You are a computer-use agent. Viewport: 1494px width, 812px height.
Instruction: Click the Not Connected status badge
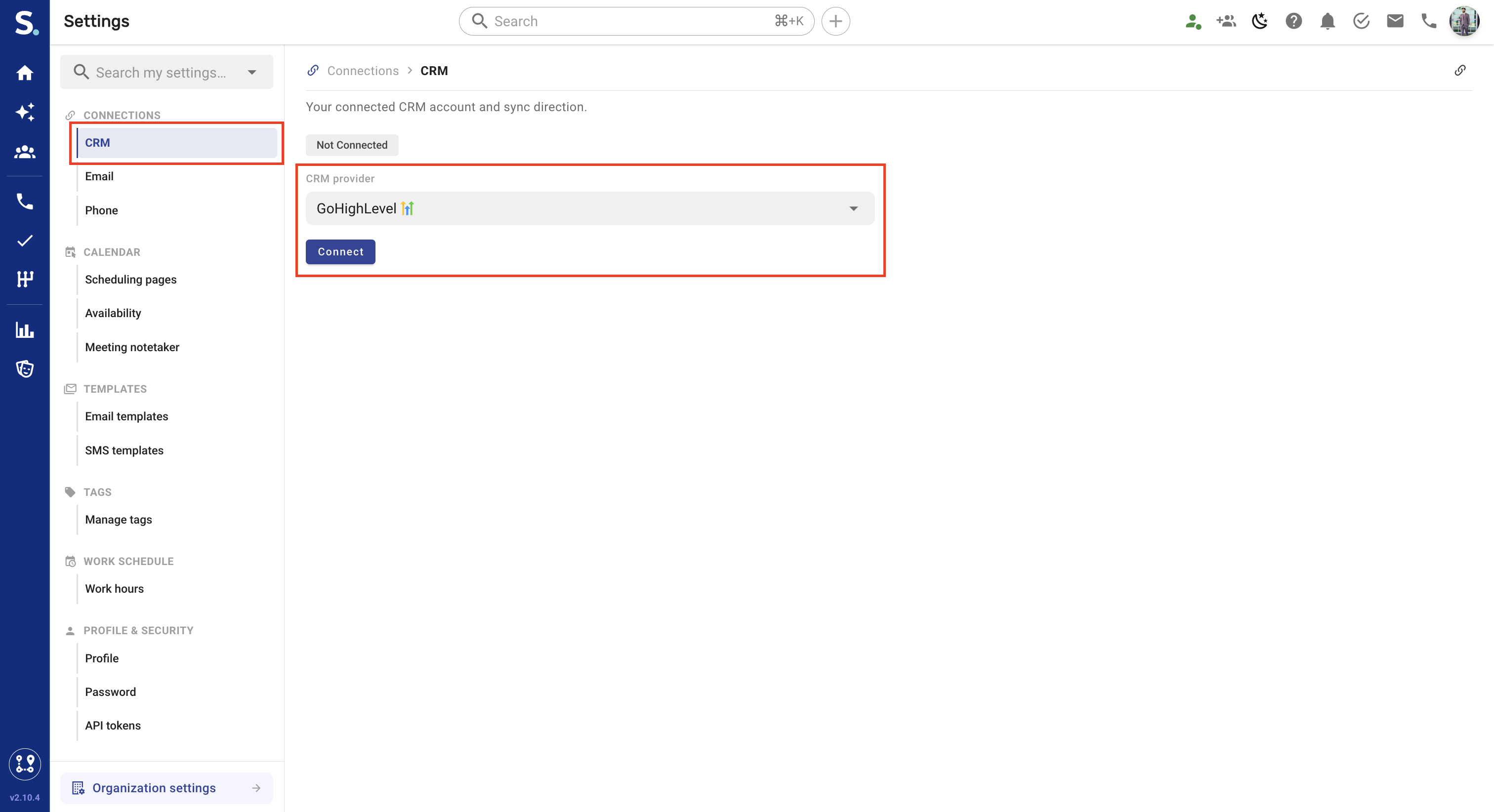(352, 145)
